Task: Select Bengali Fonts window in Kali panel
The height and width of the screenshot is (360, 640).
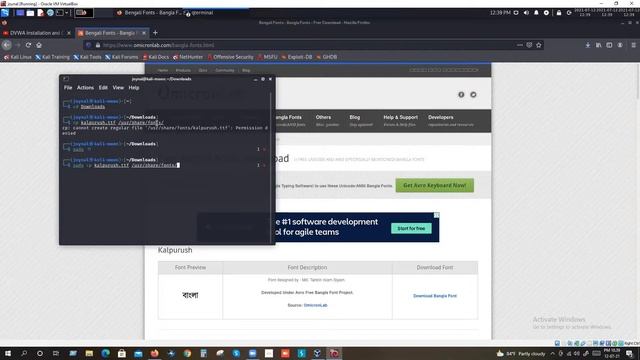Action: [x=149, y=13]
